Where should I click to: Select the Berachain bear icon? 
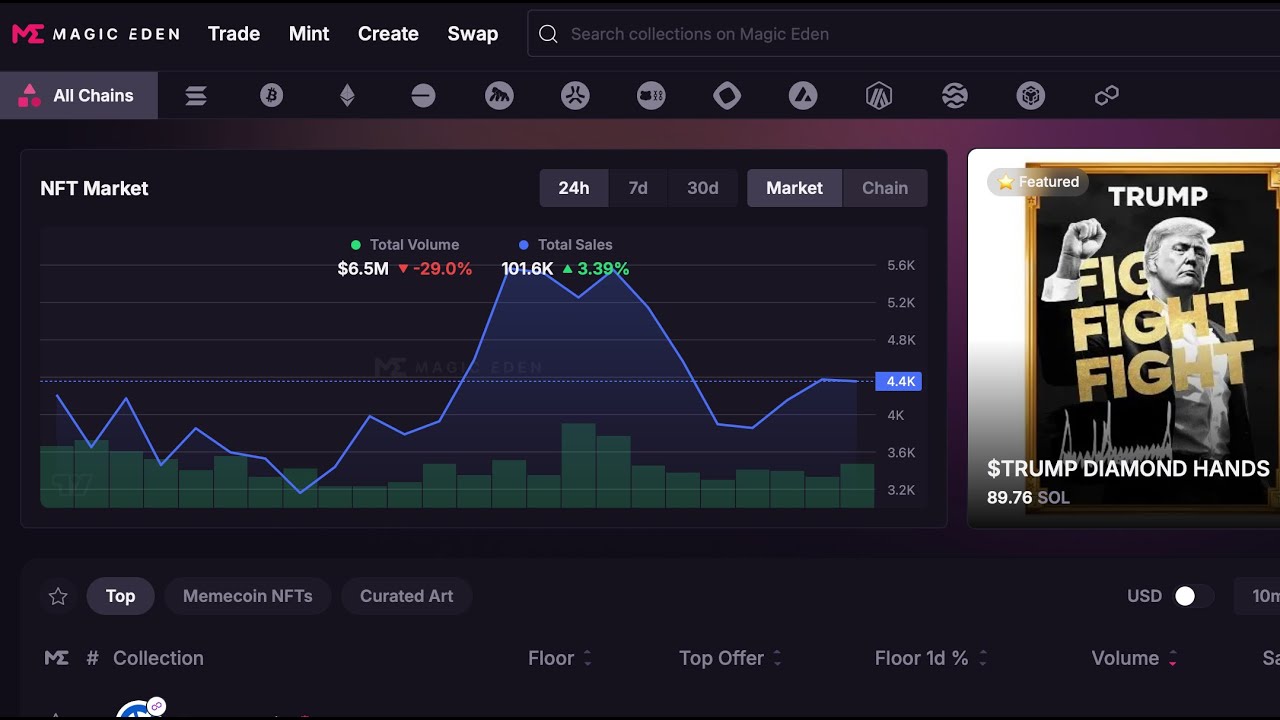tap(651, 96)
